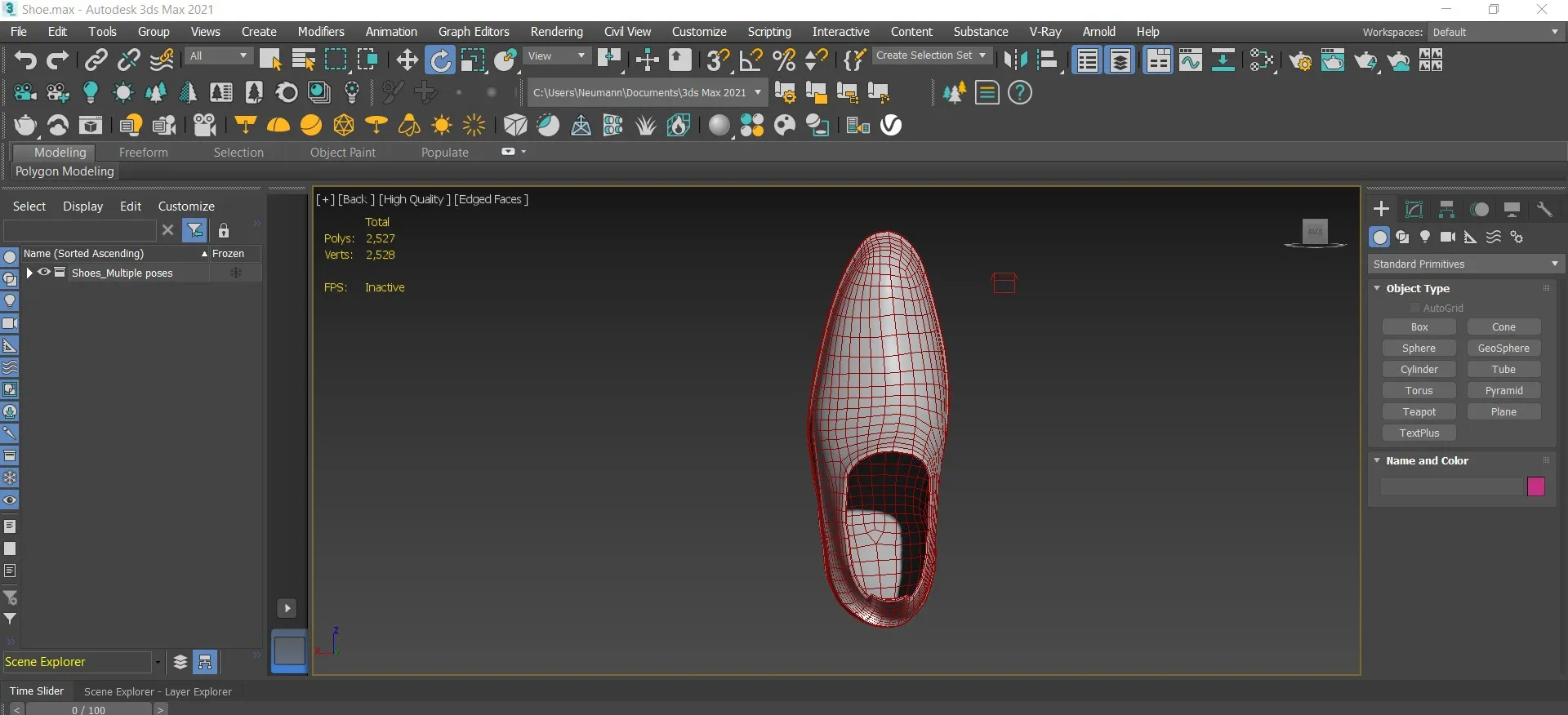Screen dimensions: 1568x715
Task: Hide Shoes_Multiple poses via eye icon
Action: click(44, 273)
